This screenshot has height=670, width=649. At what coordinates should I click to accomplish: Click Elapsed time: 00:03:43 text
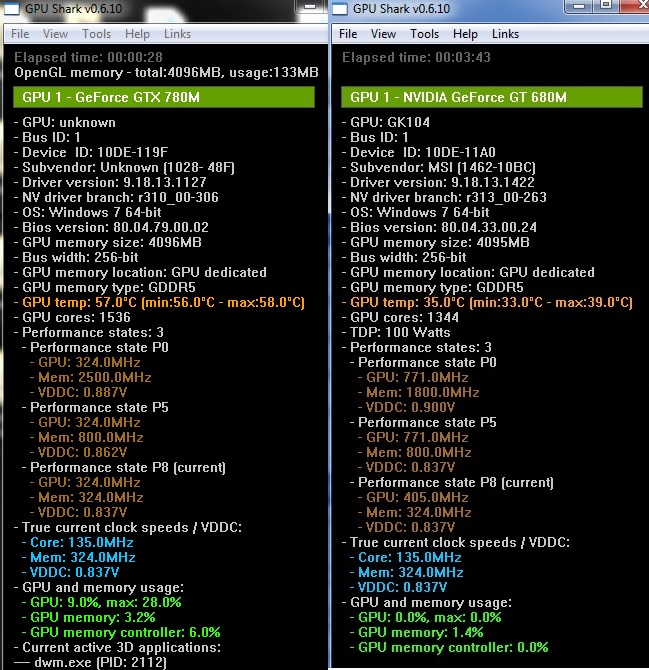[417, 57]
